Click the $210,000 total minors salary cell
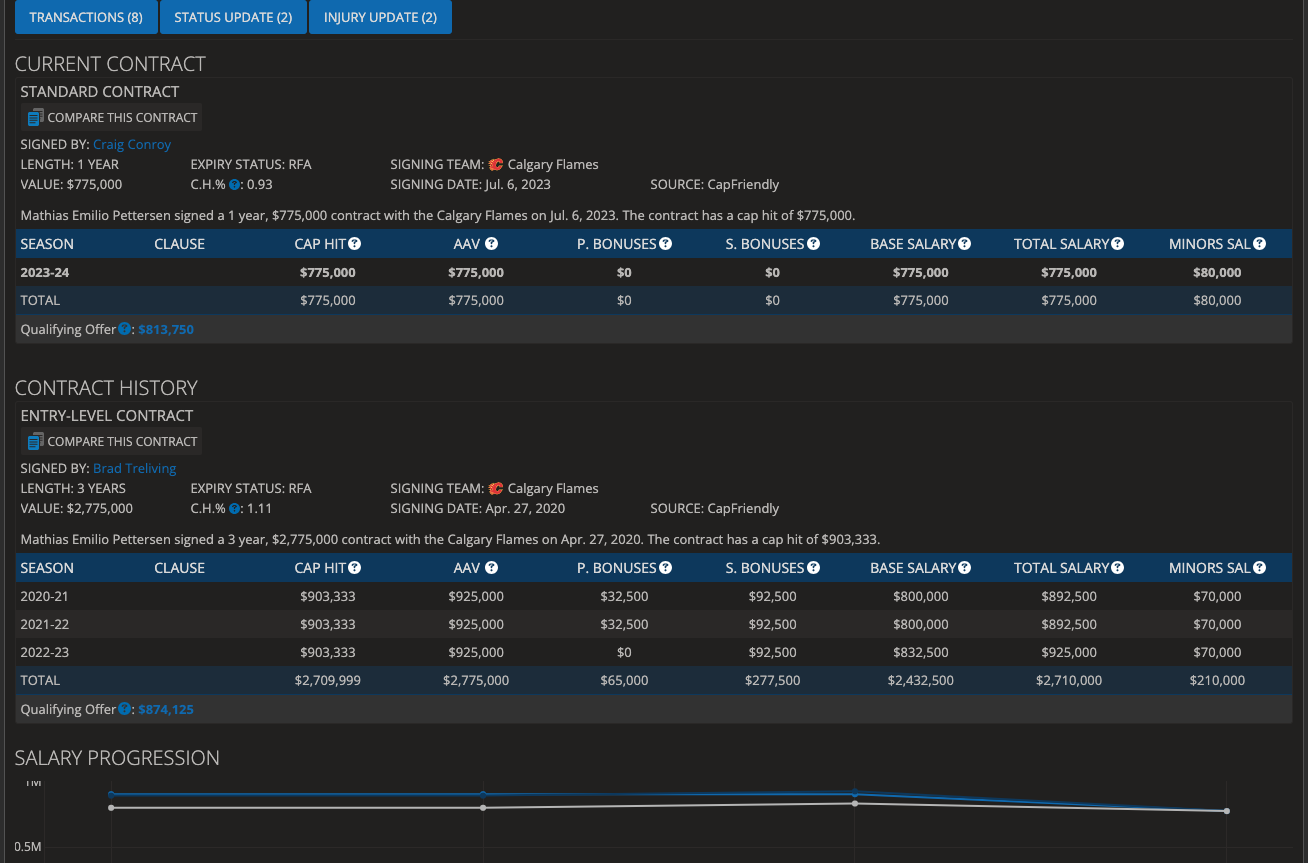1308x863 pixels. pyautogui.click(x=1217, y=680)
